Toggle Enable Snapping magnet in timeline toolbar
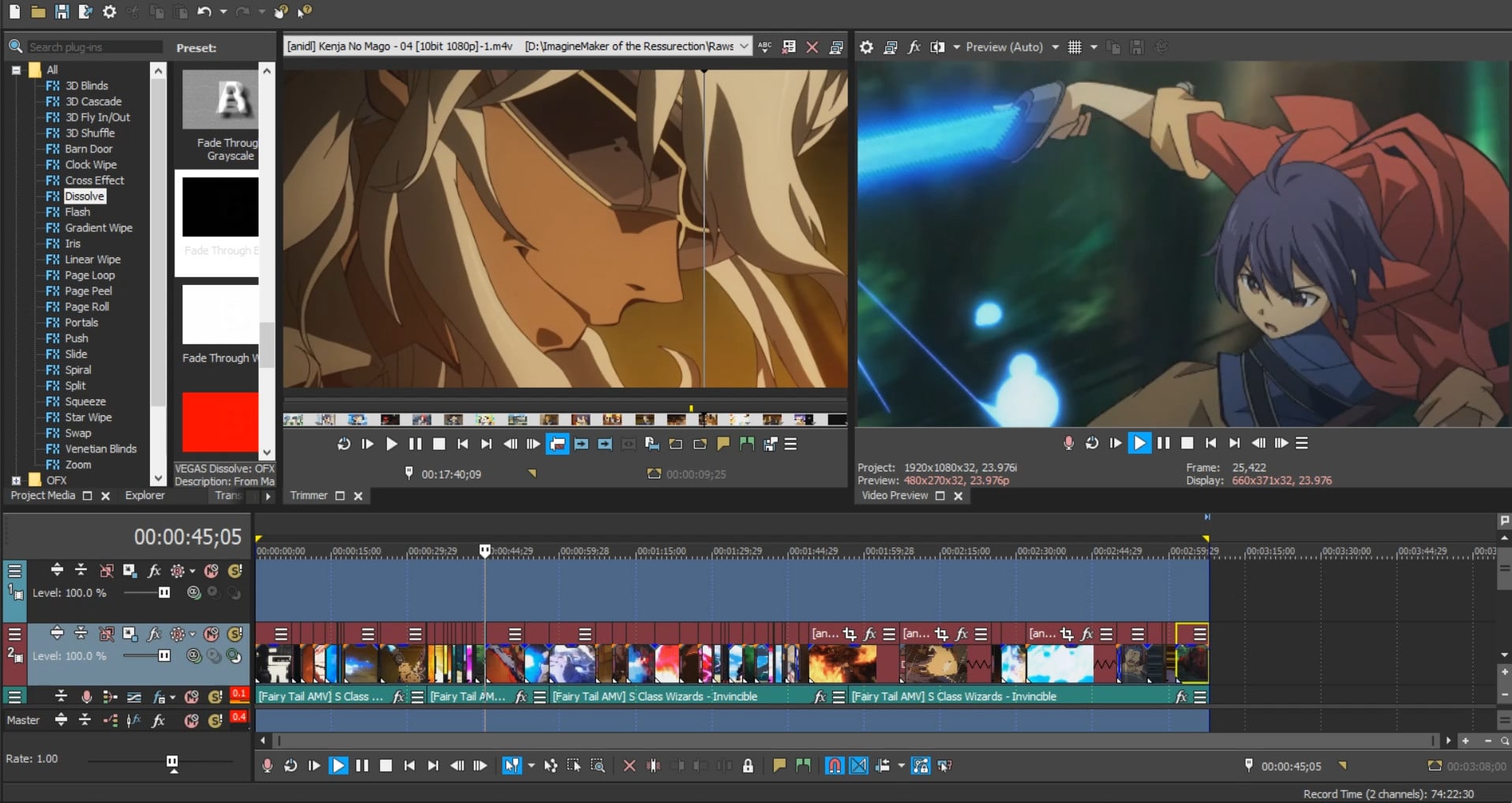This screenshot has width=1512, height=803. click(x=835, y=765)
